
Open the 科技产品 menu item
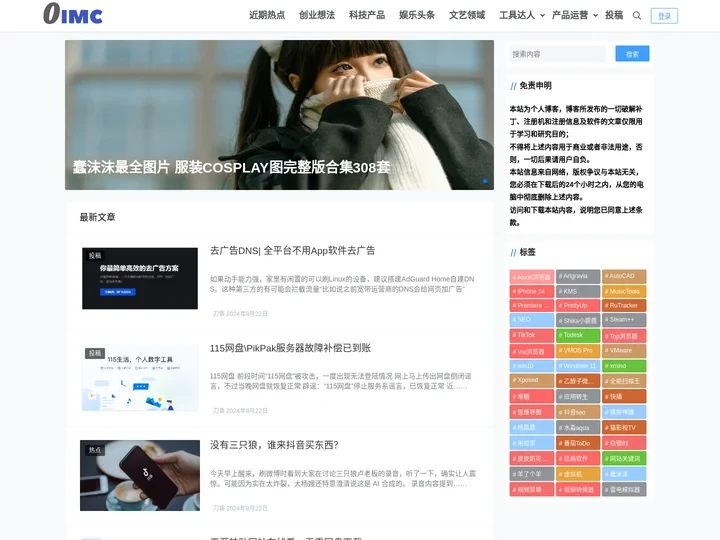(367, 15)
